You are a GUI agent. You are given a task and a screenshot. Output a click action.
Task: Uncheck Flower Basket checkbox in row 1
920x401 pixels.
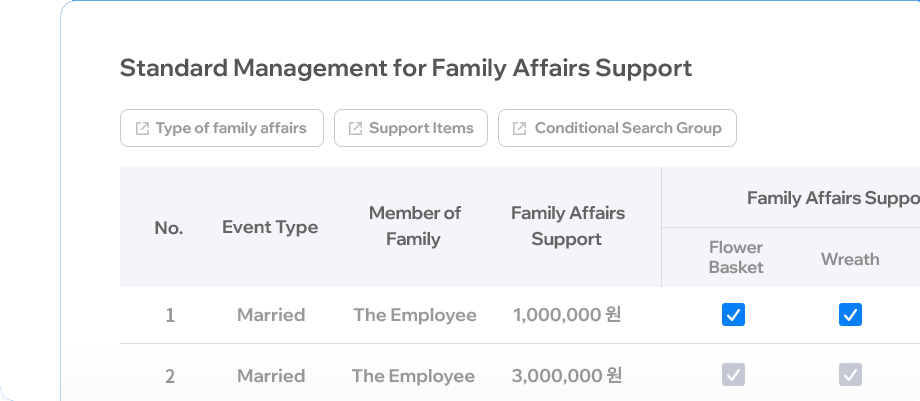click(733, 315)
